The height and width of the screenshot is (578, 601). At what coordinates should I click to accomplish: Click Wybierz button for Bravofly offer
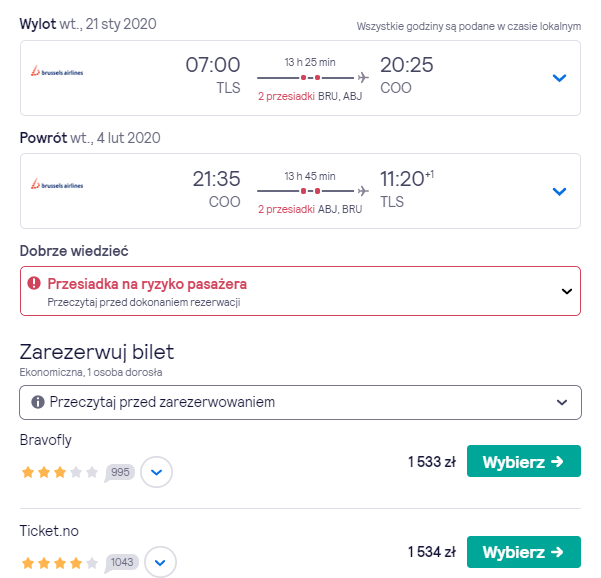(x=524, y=461)
